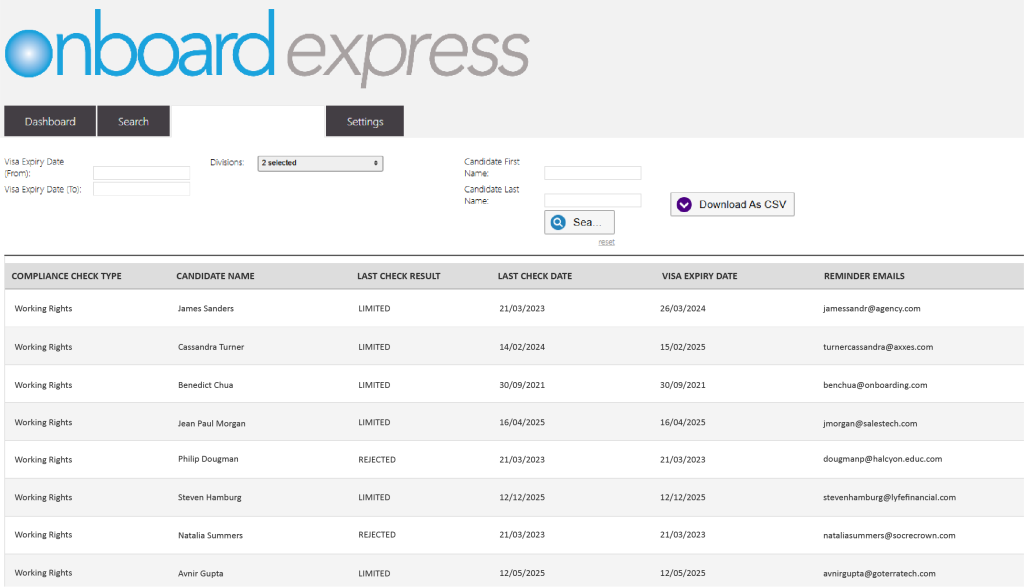Click the magnifier icon on Search button
Viewport: 1024px width, 587px height.
(x=559, y=222)
